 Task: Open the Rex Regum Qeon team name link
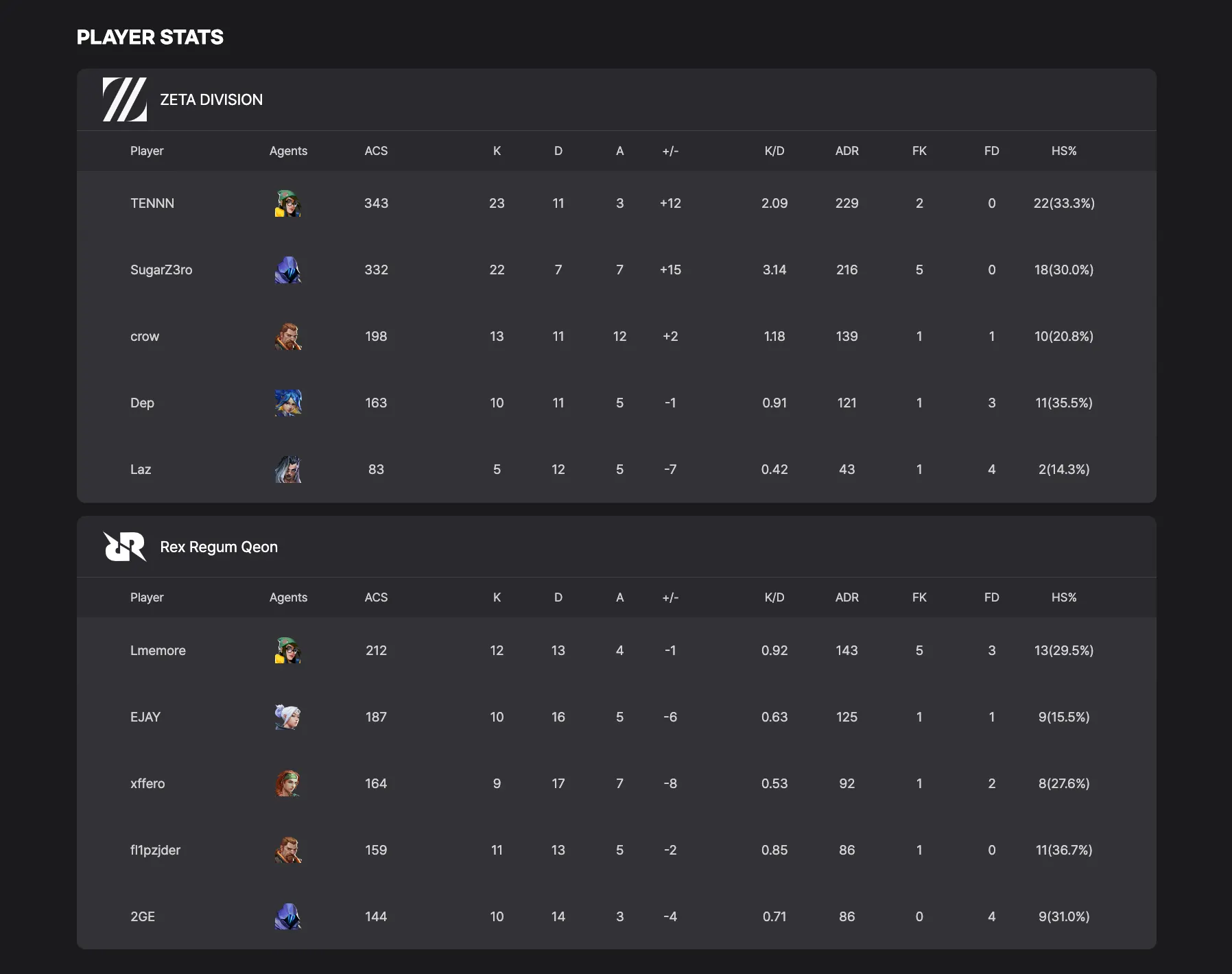219,547
